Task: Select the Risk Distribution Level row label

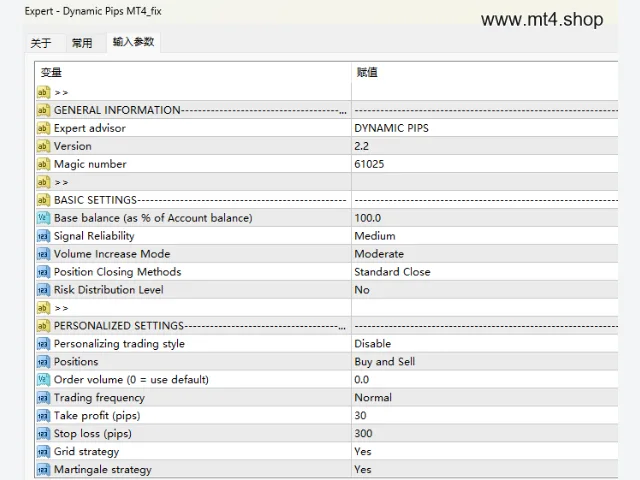Action: pos(109,290)
